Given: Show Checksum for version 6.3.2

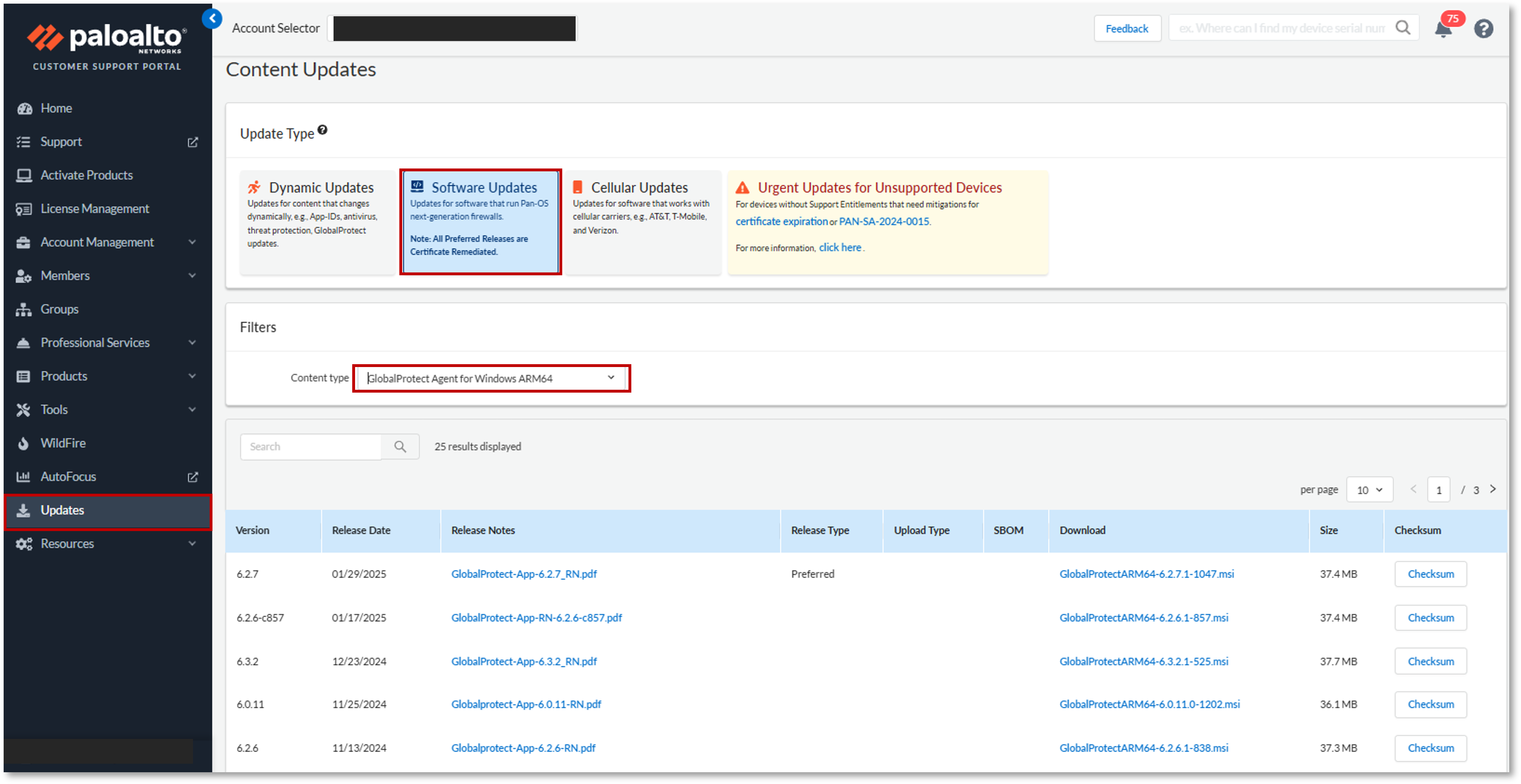Looking at the screenshot, I should (1430, 662).
